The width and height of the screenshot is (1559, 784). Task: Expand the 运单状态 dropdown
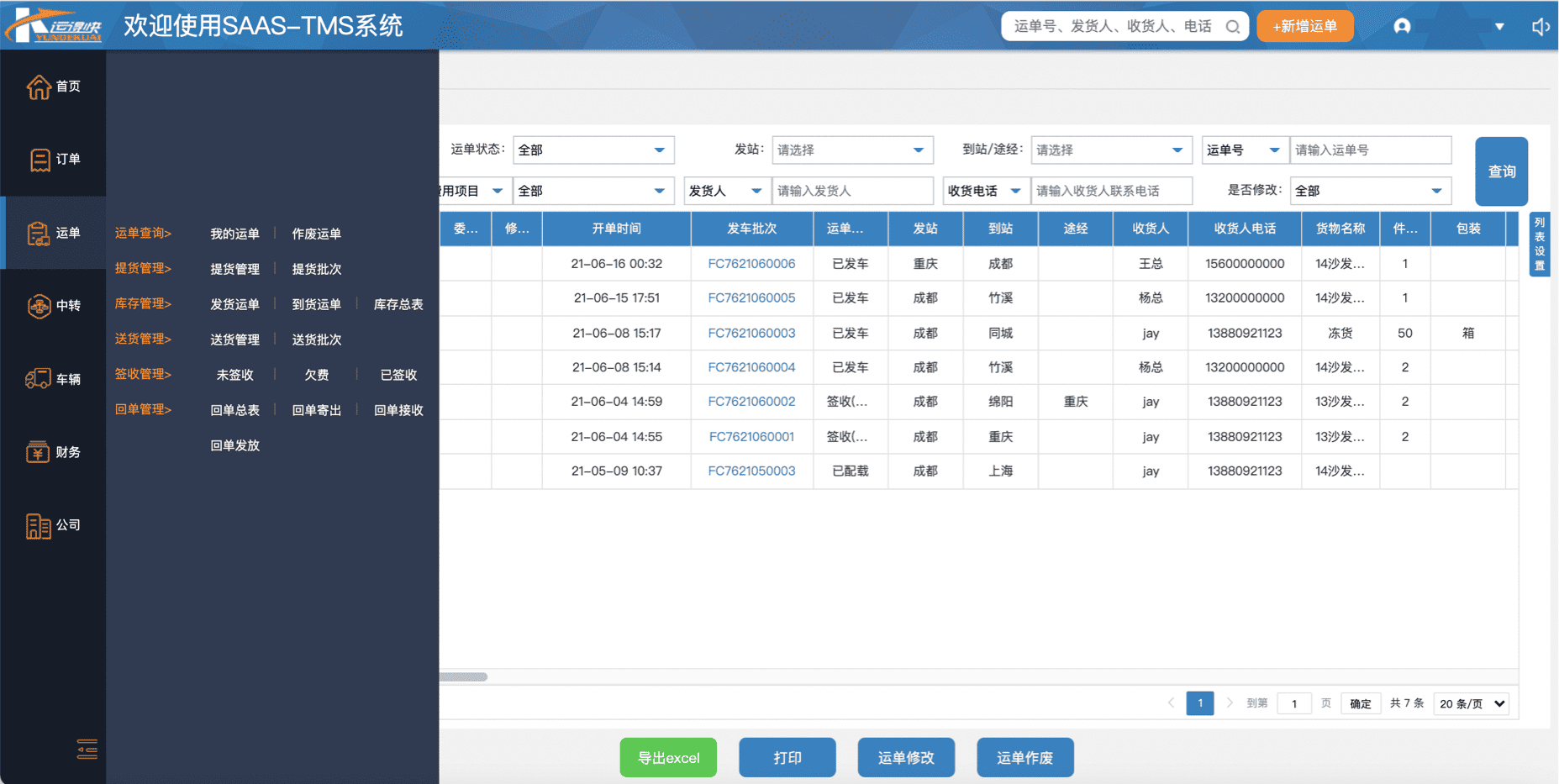pos(593,150)
